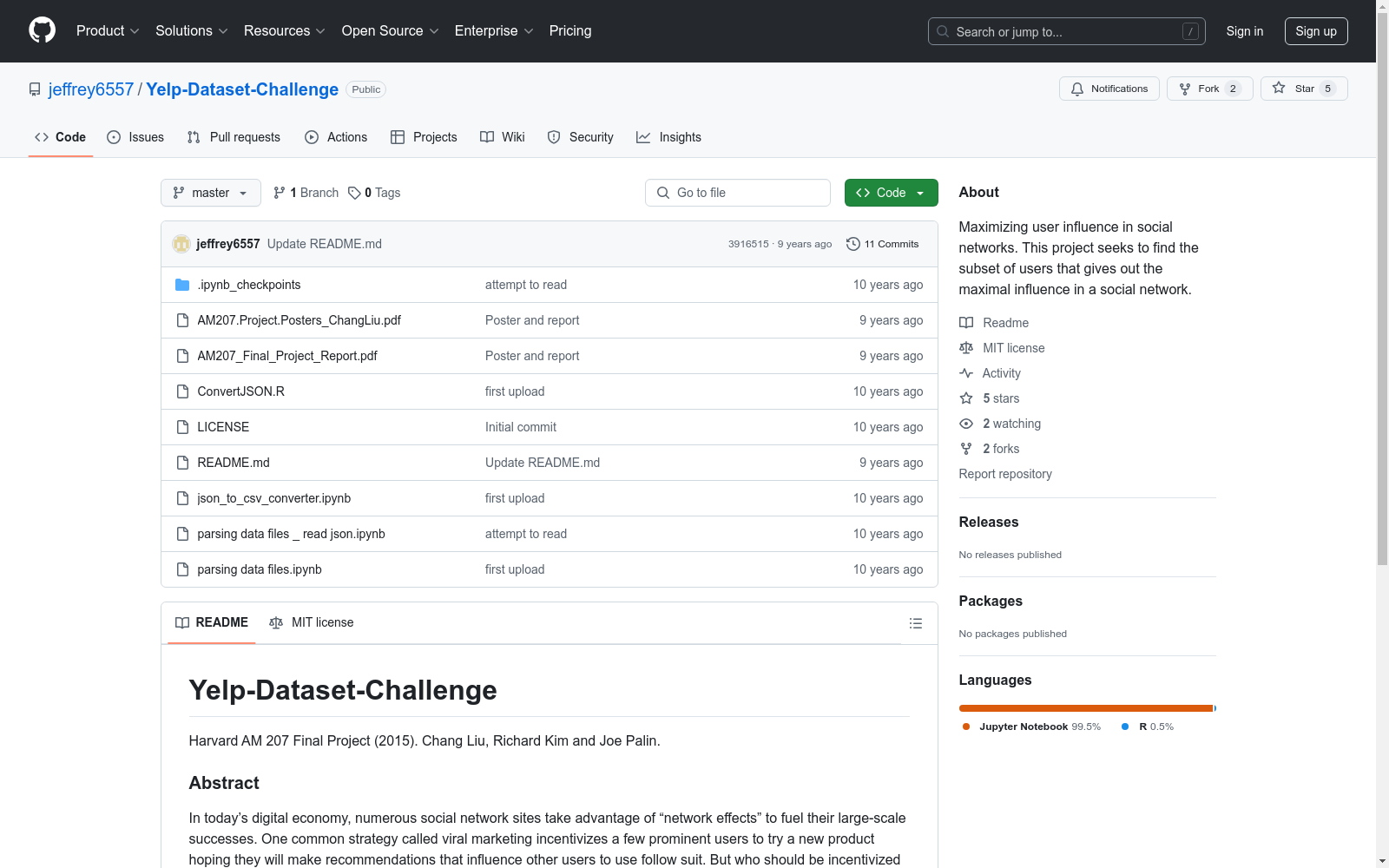Screen dimensions: 1389x868
Task: Open the Wiki tab
Action: pyautogui.click(x=503, y=137)
